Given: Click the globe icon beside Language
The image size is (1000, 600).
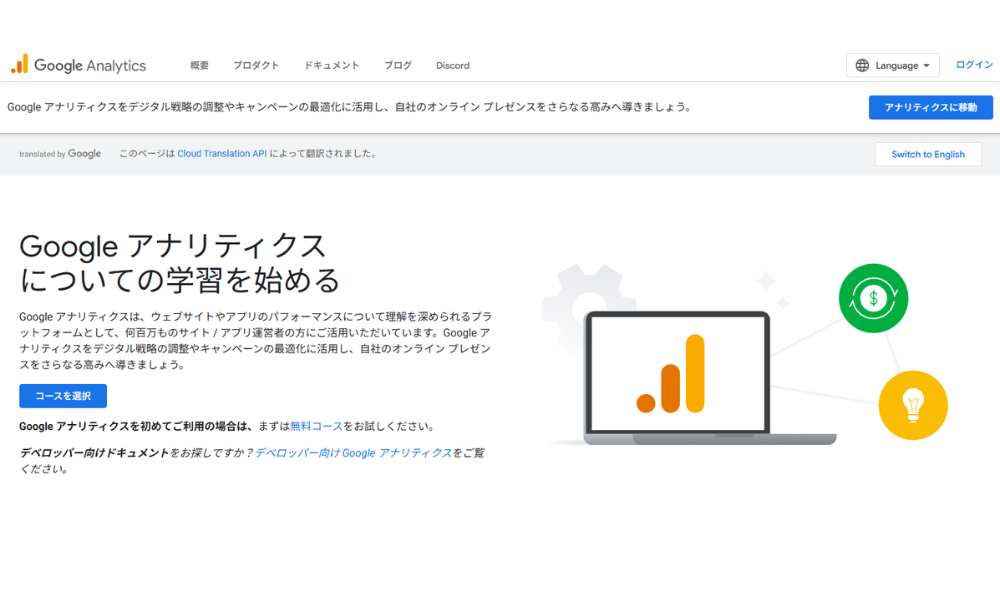Looking at the screenshot, I should [x=861, y=65].
